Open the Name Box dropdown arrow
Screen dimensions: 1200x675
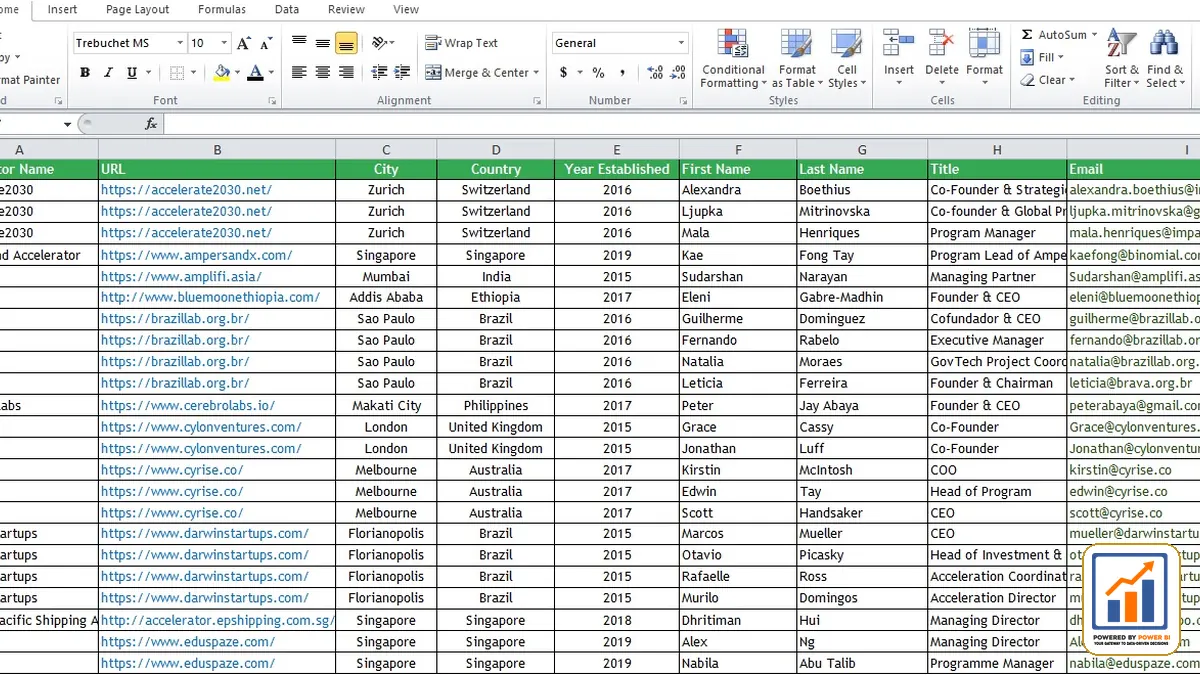click(68, 124)
